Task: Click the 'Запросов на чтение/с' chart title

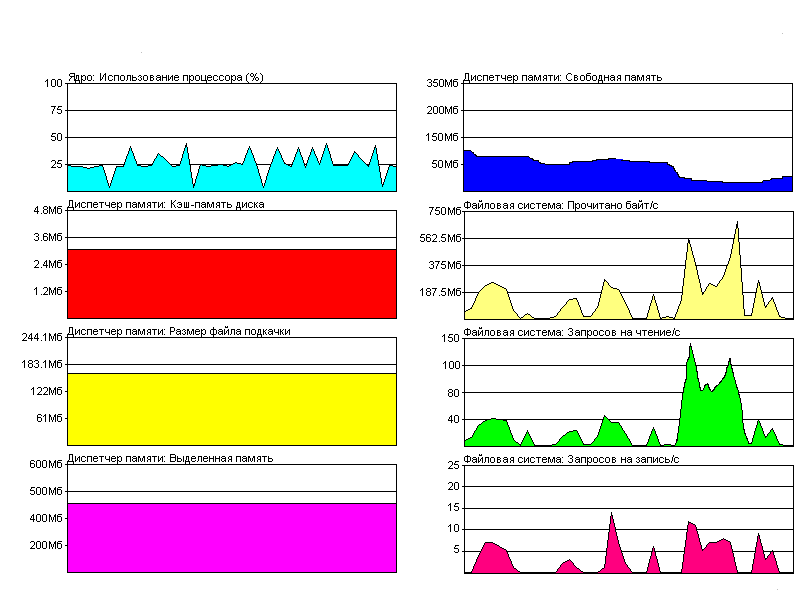Action: click(x=572, y=331)
